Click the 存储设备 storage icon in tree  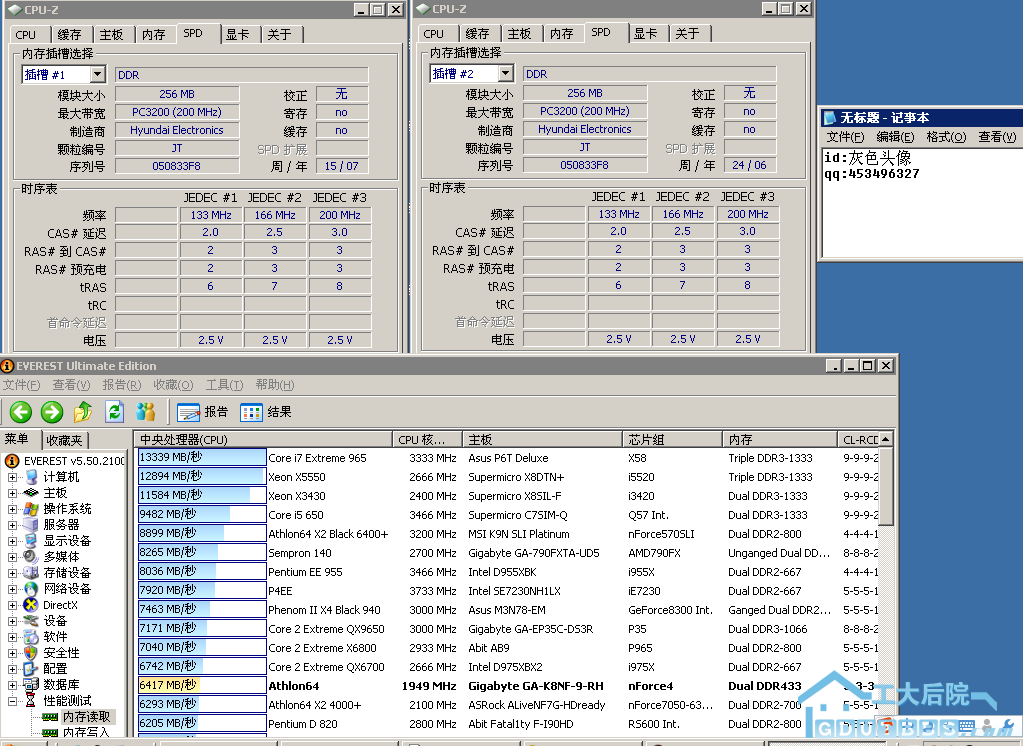pos(31,573)
